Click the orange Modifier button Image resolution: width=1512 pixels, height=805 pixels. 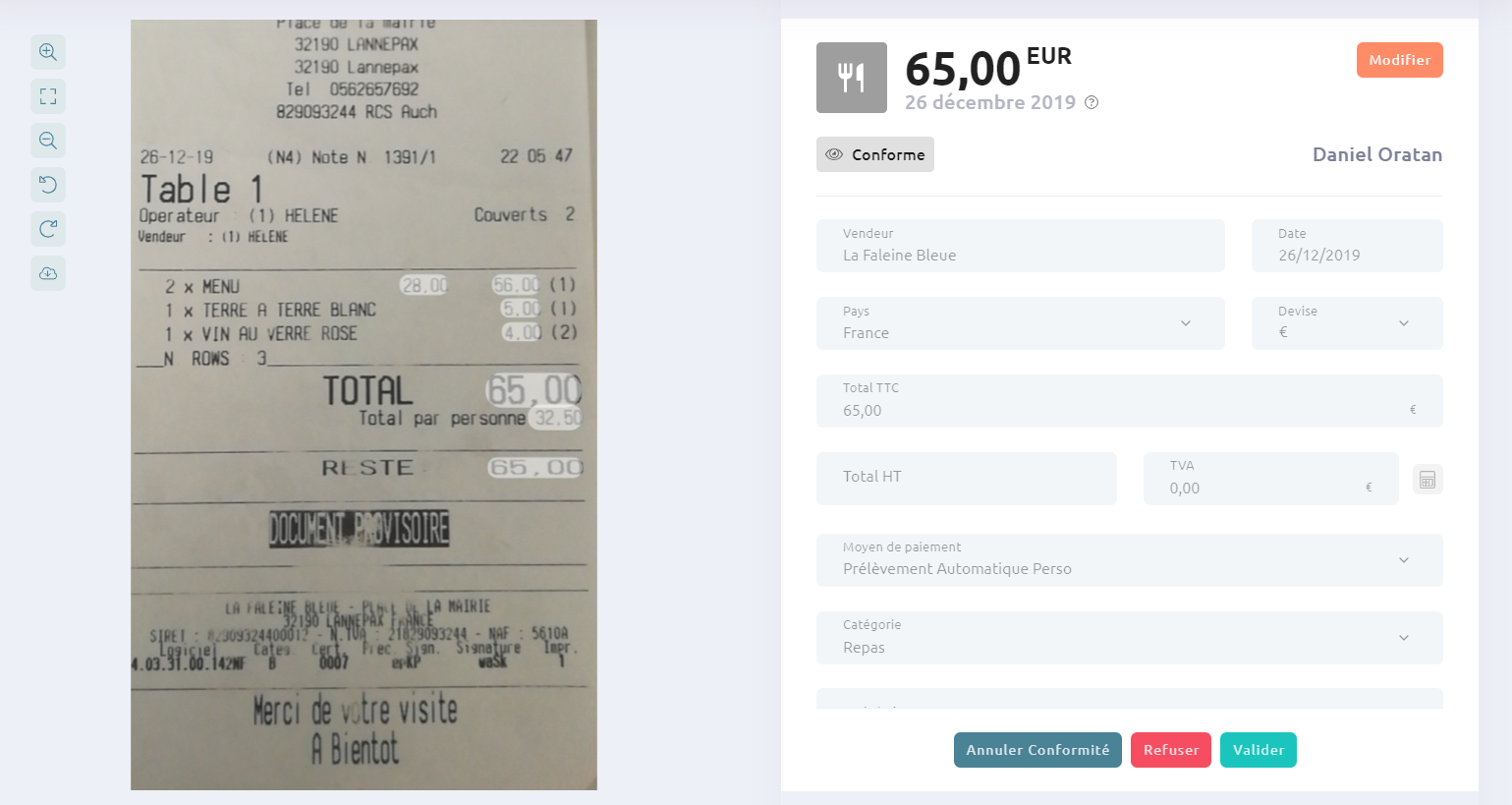(x=1400, y=60)
